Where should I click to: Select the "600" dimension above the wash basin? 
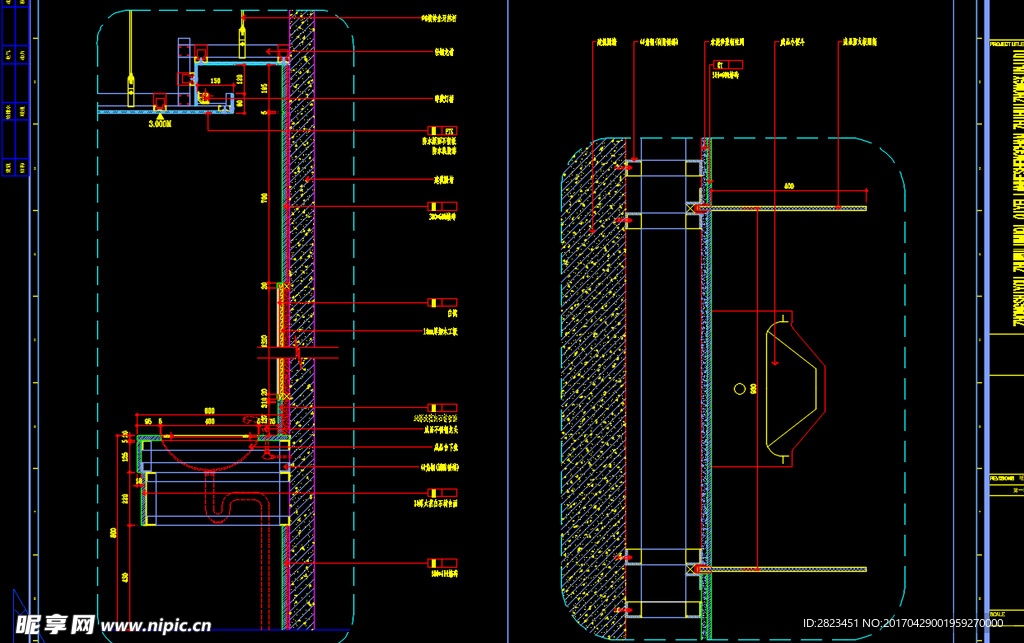pos(209,411)
